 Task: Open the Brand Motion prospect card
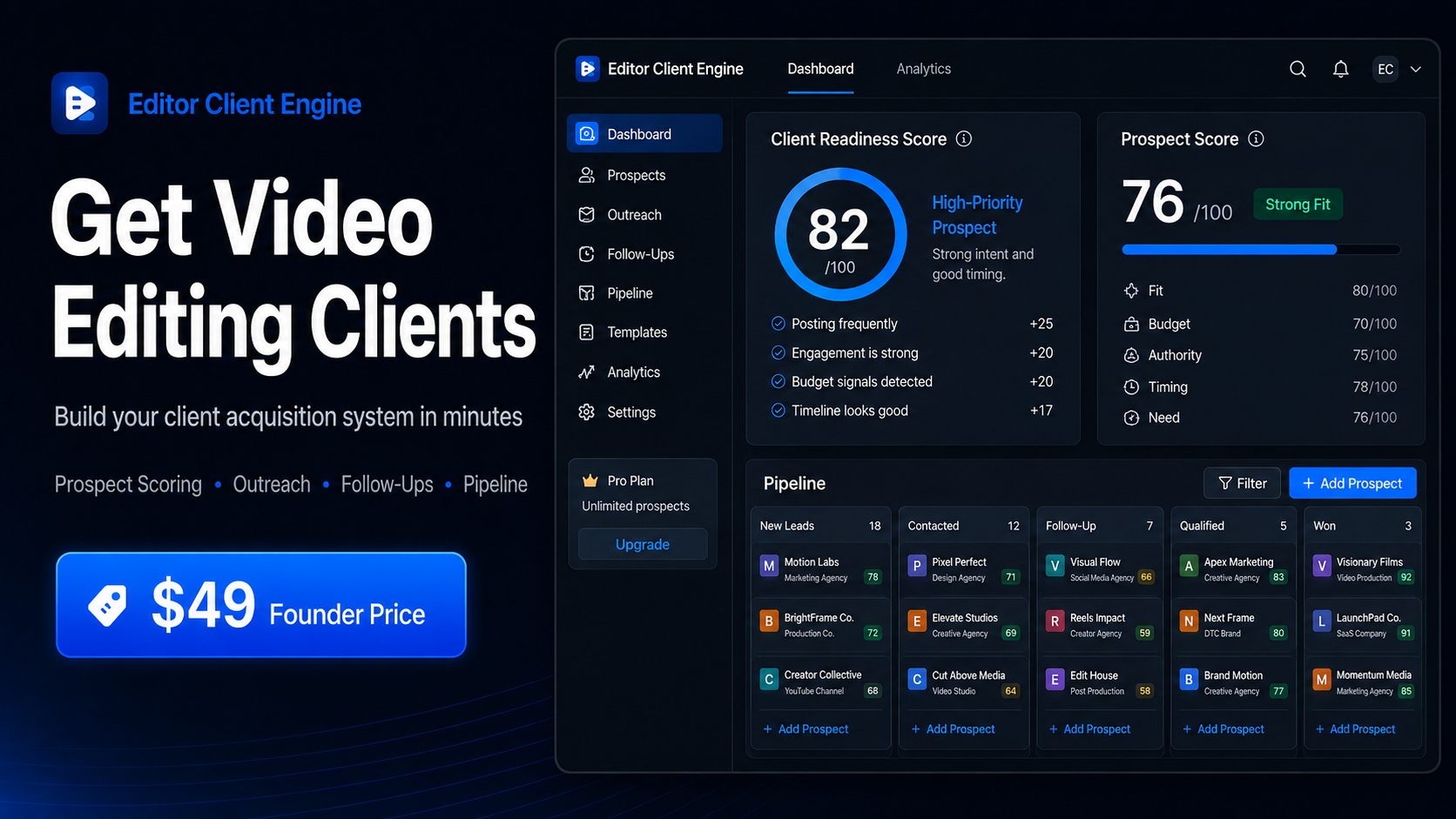pyautogui.click(x=1233, y=682)
